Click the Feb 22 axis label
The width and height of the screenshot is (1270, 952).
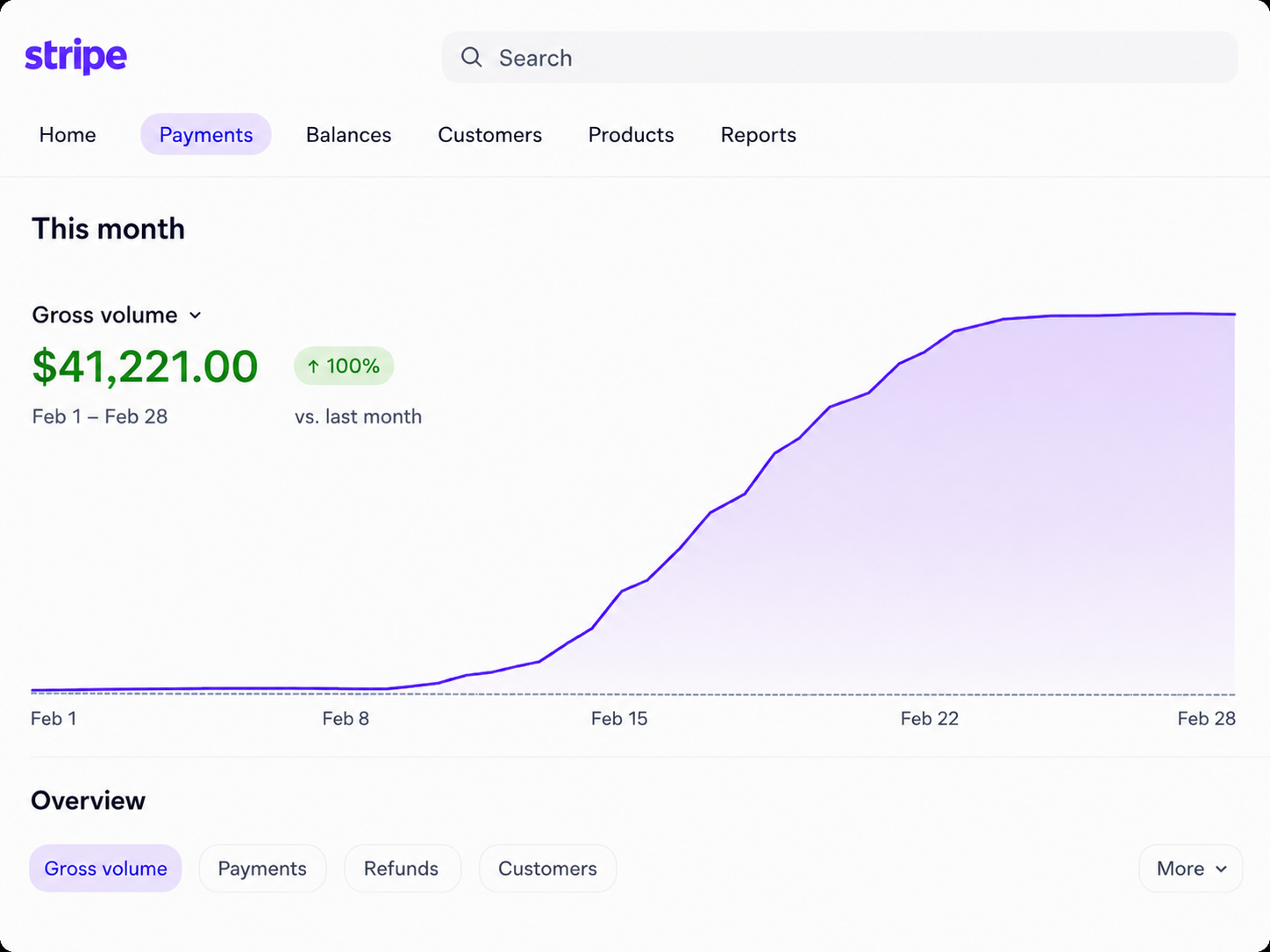click(930, 719)
